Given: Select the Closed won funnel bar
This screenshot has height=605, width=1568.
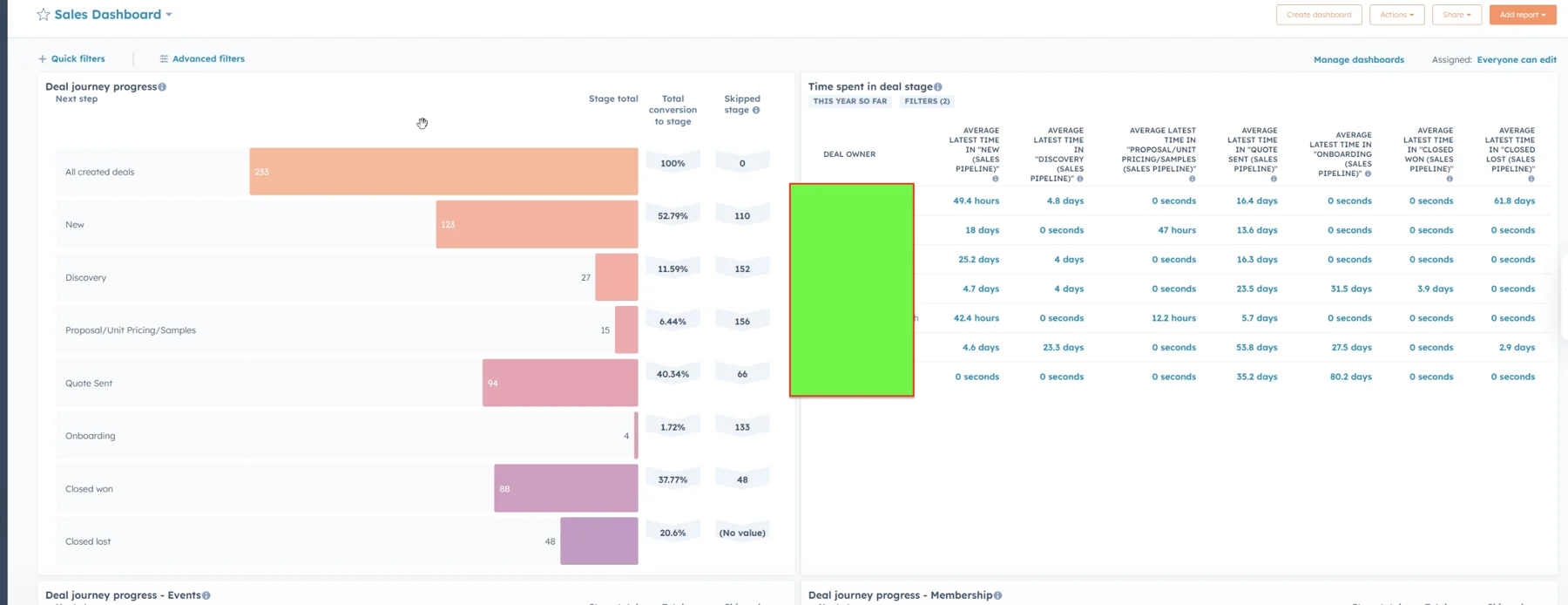Looking at the screenshot, I should pyautogui.click(x=566, y=488).
